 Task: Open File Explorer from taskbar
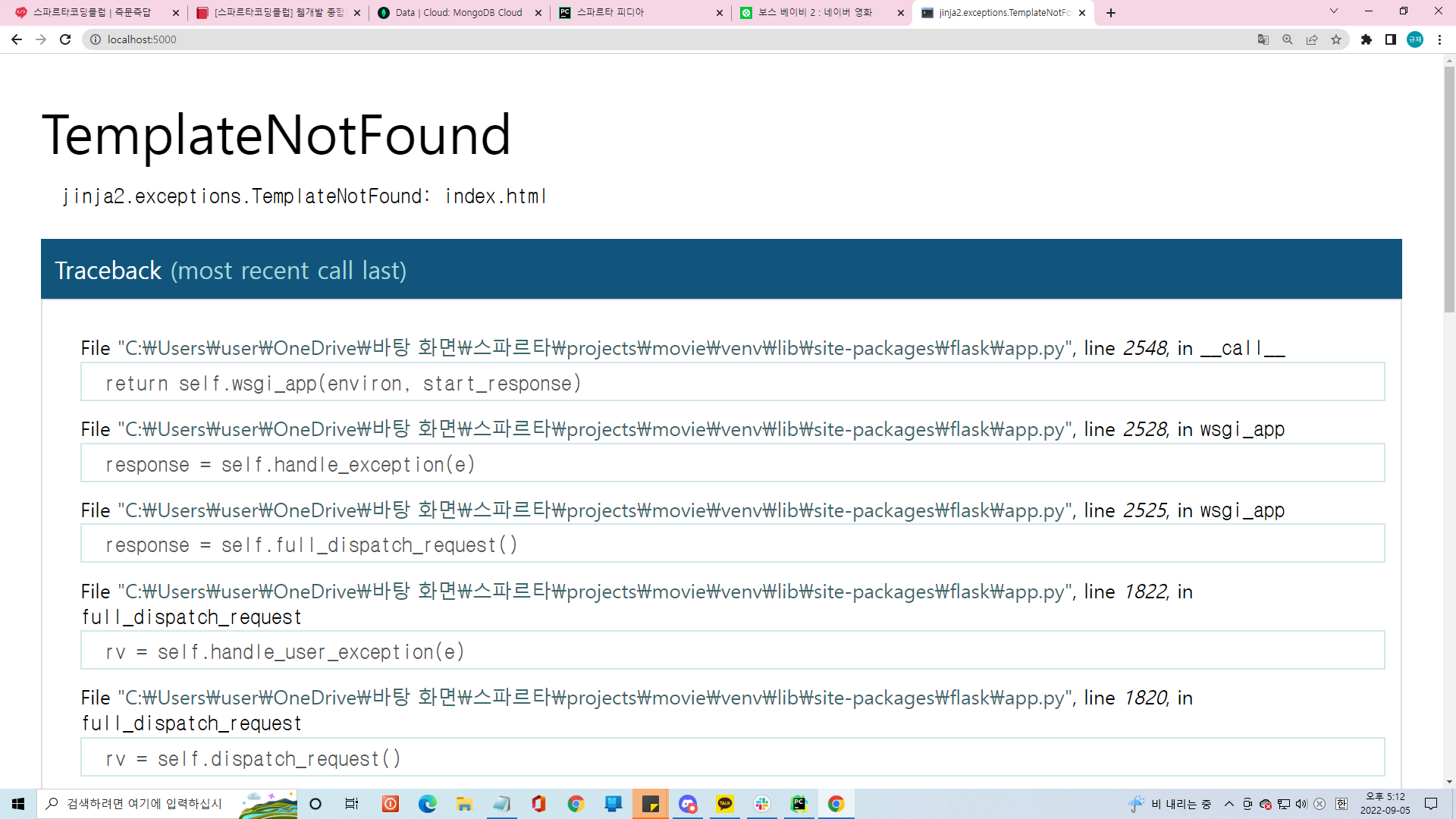[x=465, y=804]
